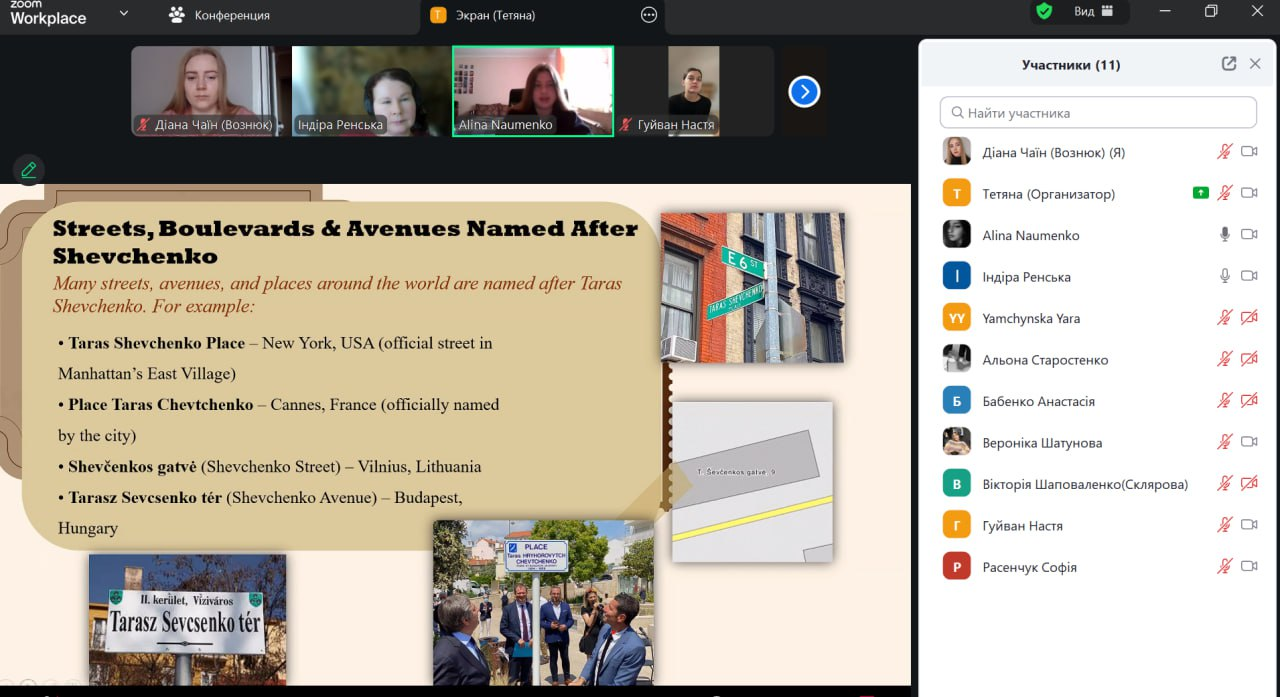Screen dimensions: 1280x697
Task: Restore down the Zoom window
Action: coord(1211,11)
